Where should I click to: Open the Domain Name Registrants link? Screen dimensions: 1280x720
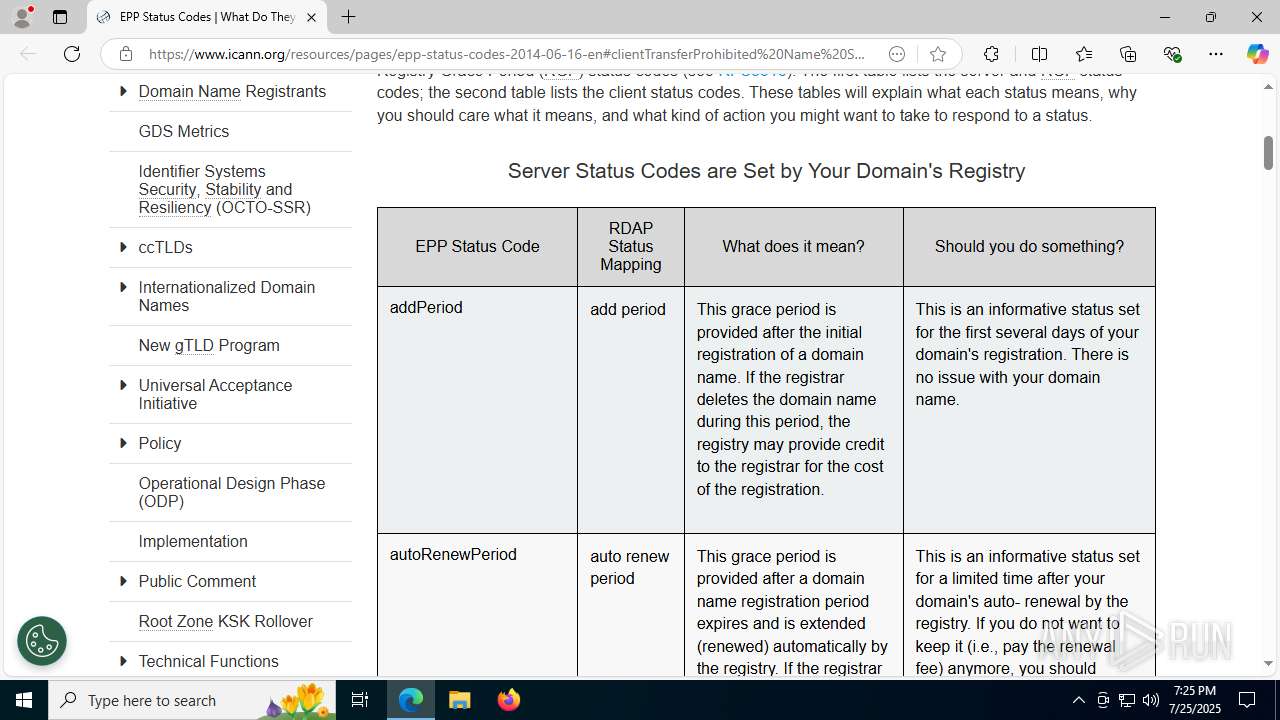(232, 91)
